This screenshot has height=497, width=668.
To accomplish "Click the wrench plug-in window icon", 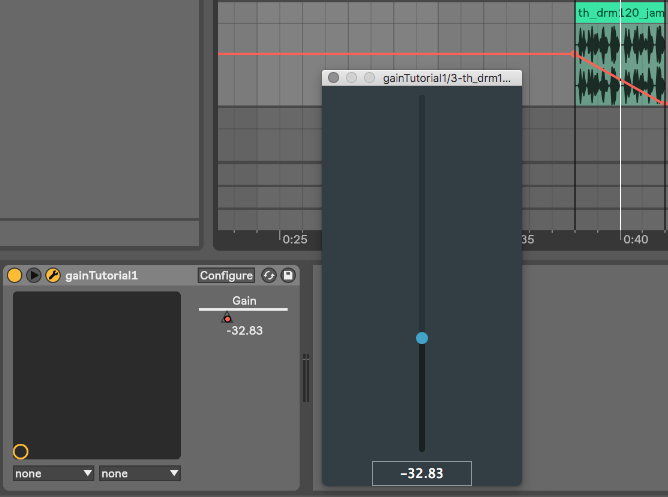I will (53, 275).
